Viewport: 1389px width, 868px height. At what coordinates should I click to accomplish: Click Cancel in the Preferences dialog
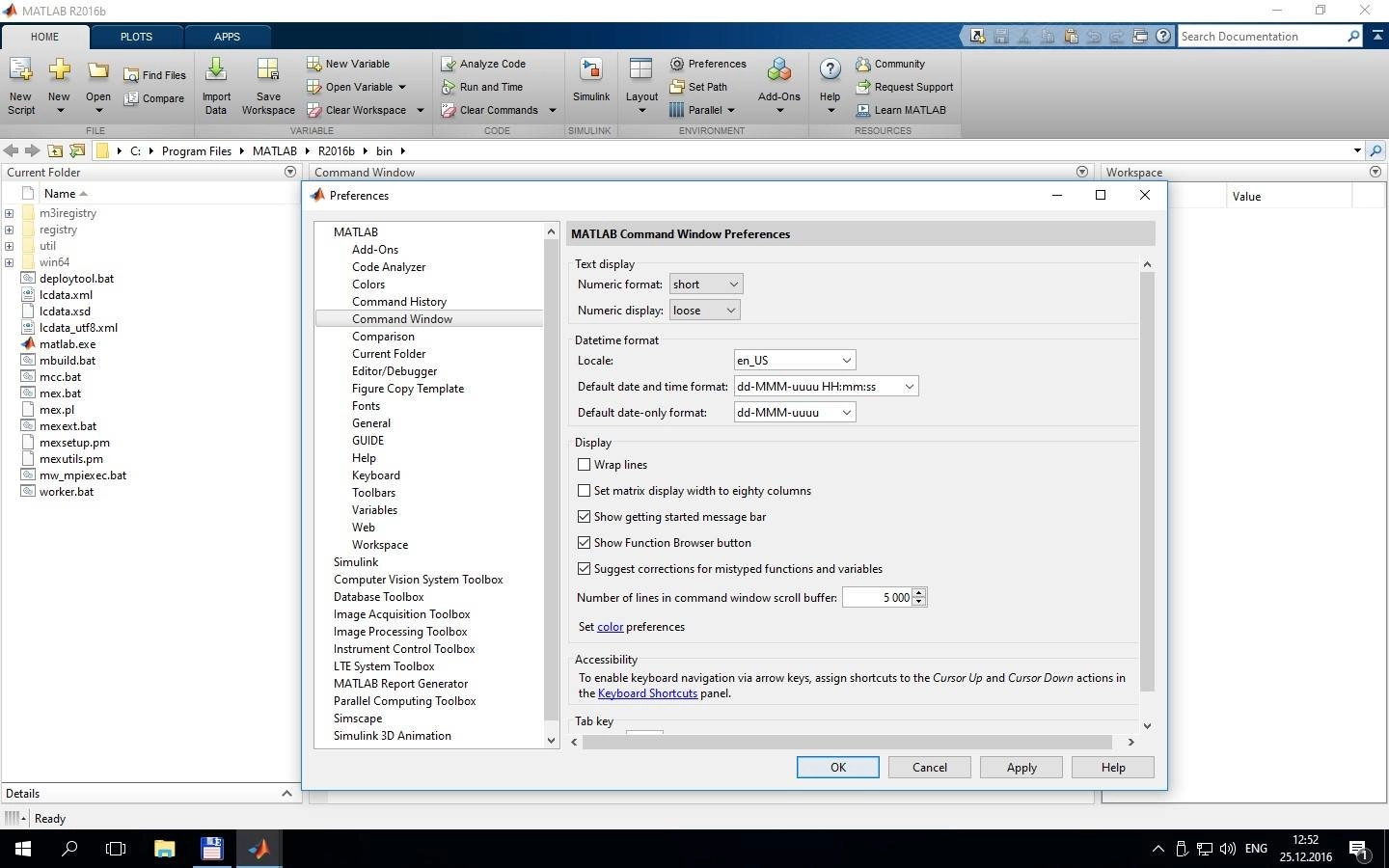point(930,768)
